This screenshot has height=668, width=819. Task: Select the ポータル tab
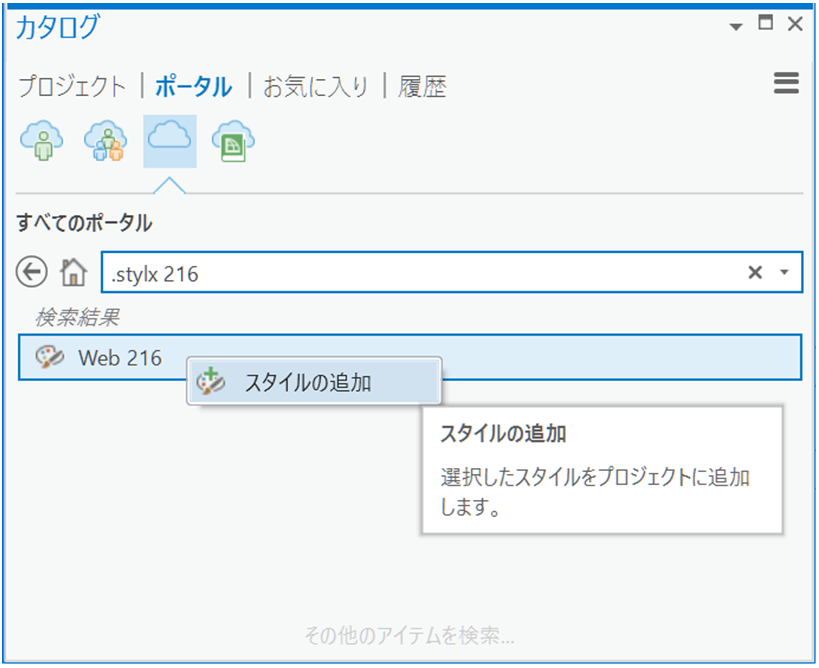coord(194,86)
